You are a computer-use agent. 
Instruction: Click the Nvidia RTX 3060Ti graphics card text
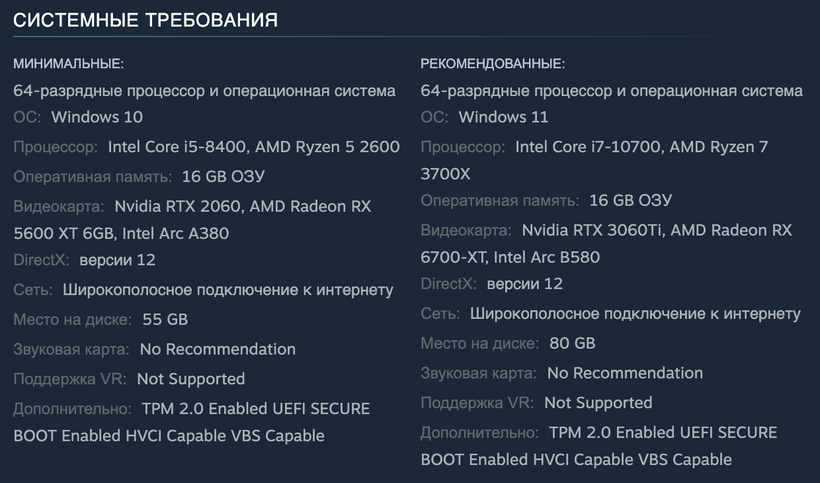589,230
